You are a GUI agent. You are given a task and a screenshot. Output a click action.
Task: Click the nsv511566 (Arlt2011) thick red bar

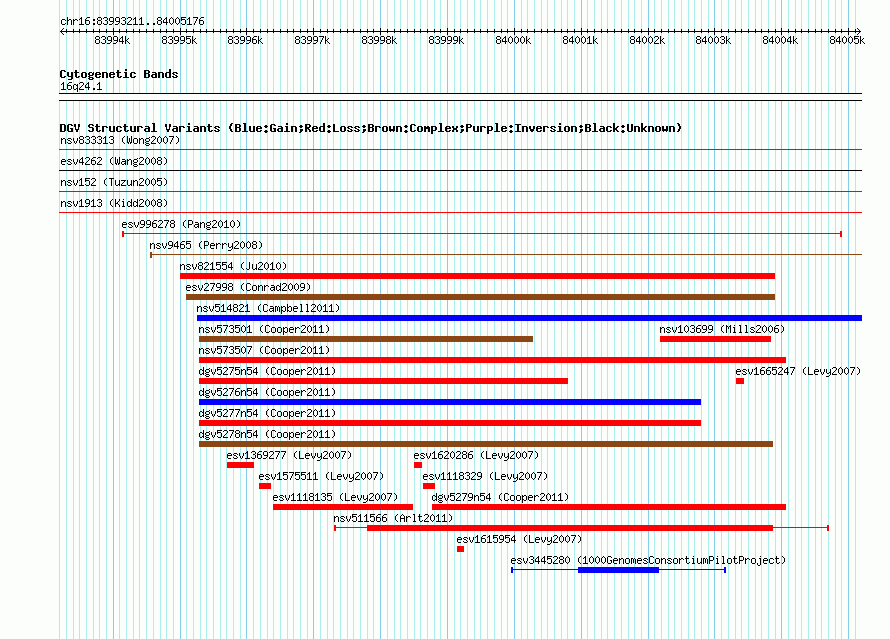(x=570, y=528)
